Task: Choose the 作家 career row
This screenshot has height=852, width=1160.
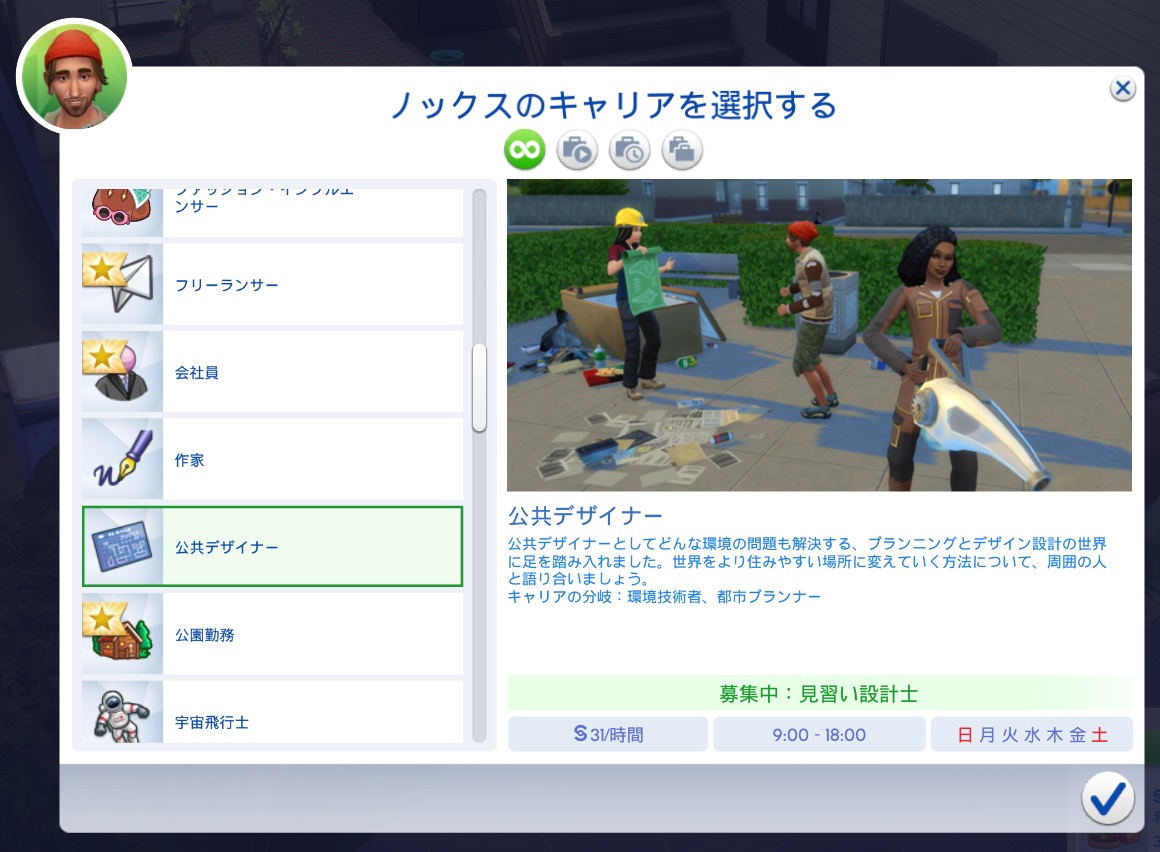Action: point(272,459)
